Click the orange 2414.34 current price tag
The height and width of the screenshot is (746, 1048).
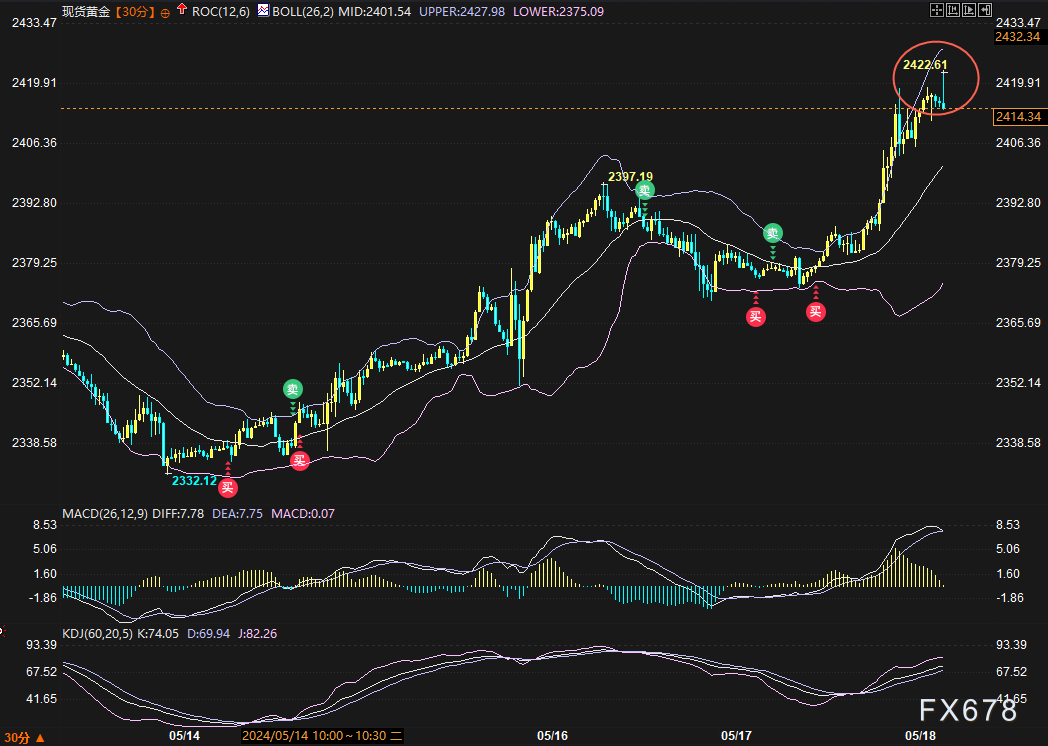pos(1016,118)
